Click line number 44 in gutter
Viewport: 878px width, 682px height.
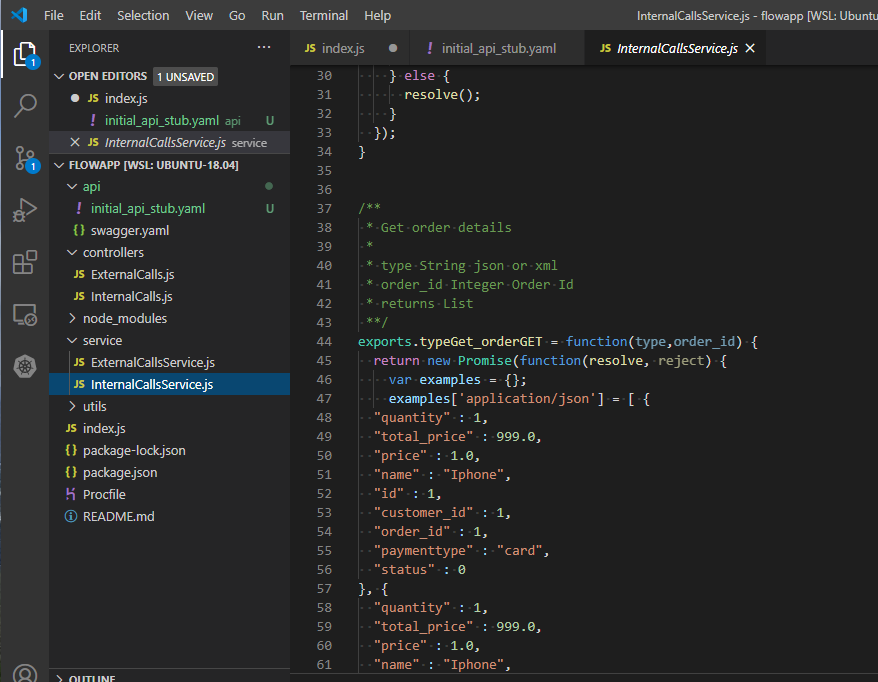click(323, 342)
